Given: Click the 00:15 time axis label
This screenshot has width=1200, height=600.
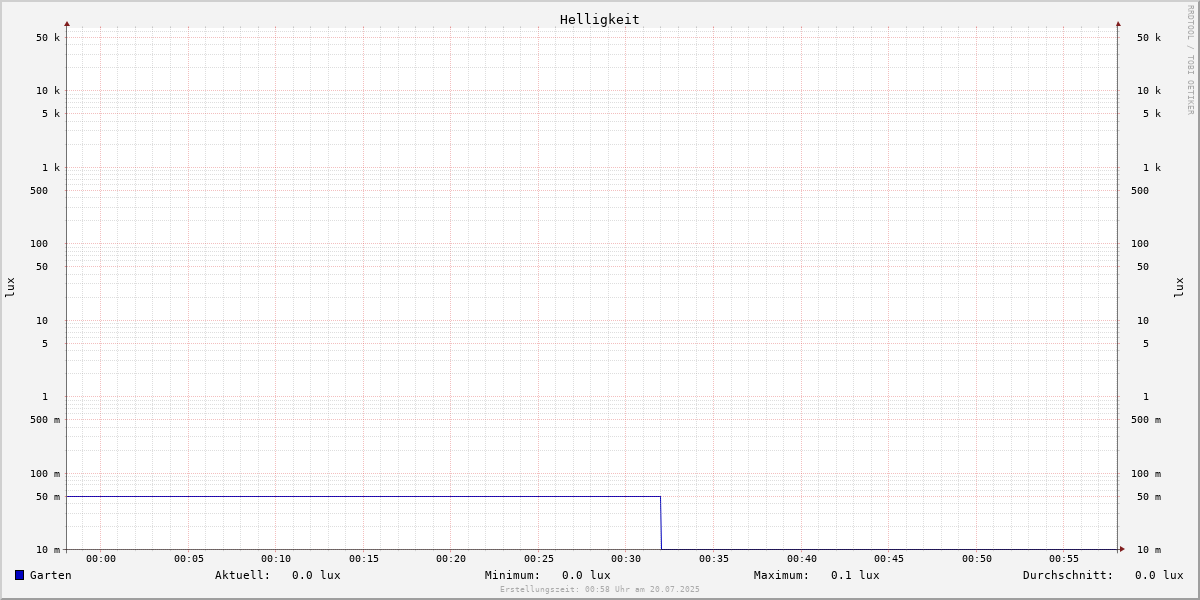Looking at the screenshot, I should tap(364, 559).
